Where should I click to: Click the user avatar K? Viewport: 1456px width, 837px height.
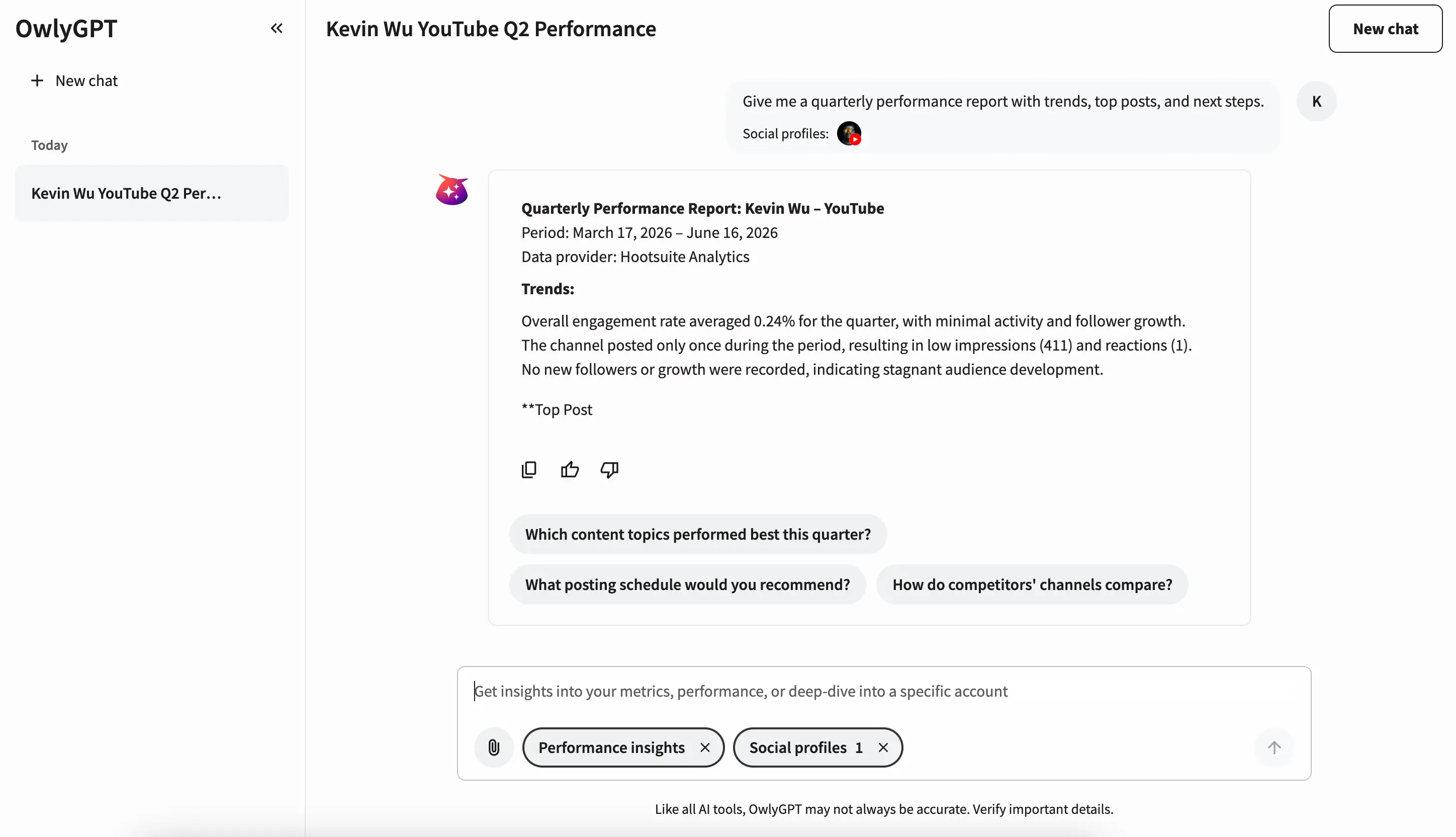[1316, 101]
